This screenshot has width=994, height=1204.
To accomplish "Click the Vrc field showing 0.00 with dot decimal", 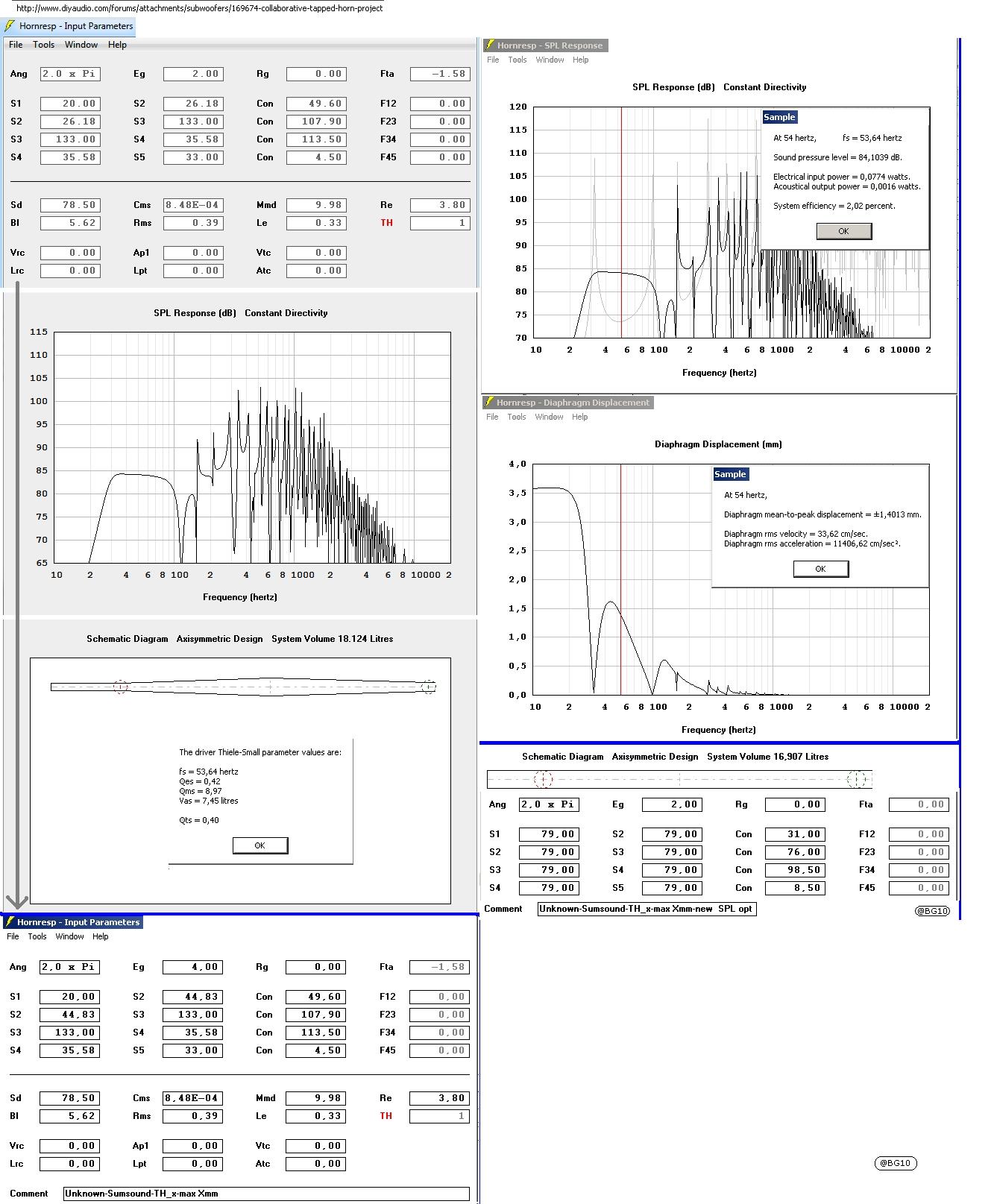I will click(x=70, y=253).
